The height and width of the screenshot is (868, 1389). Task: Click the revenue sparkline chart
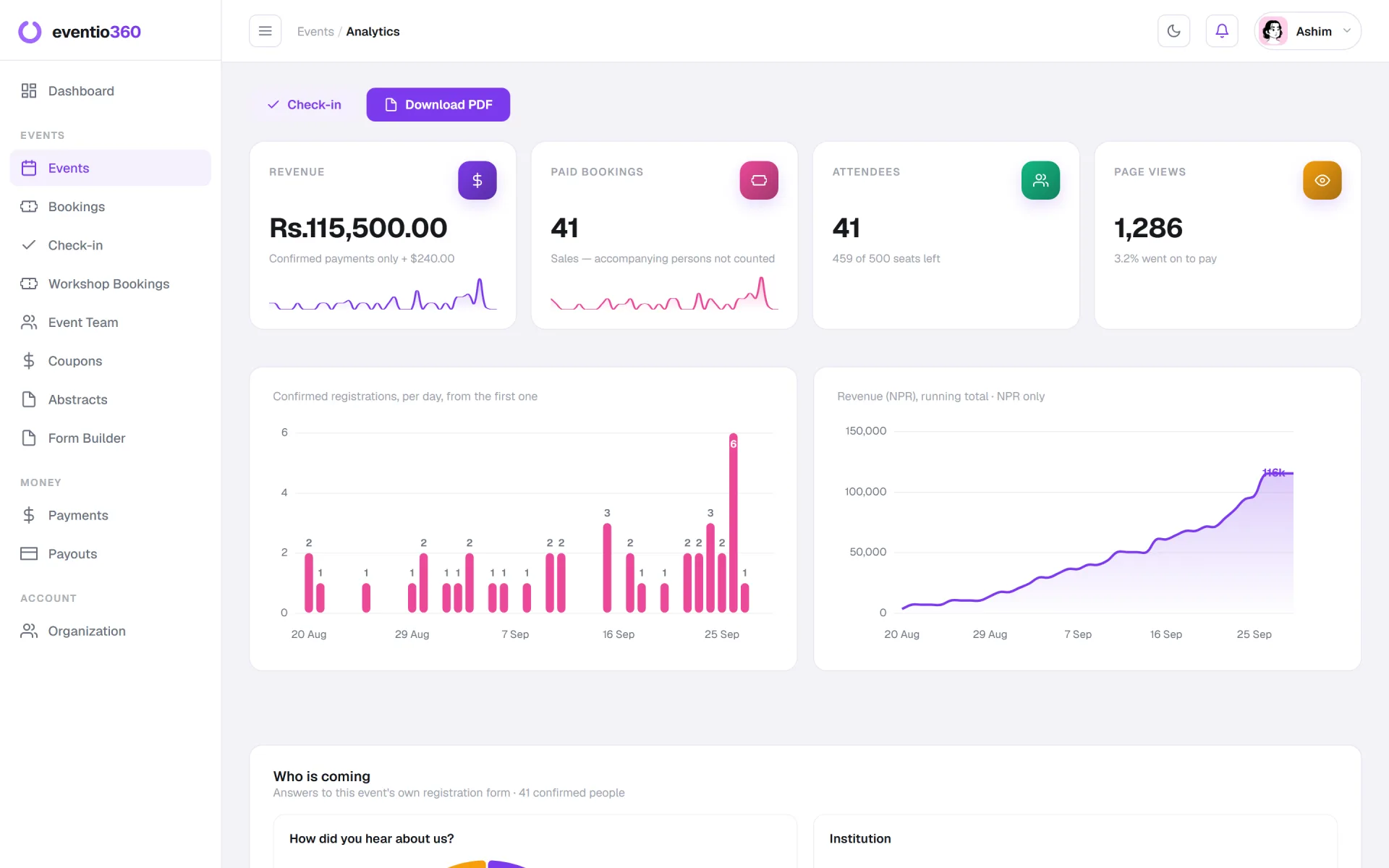coord(383,294)
